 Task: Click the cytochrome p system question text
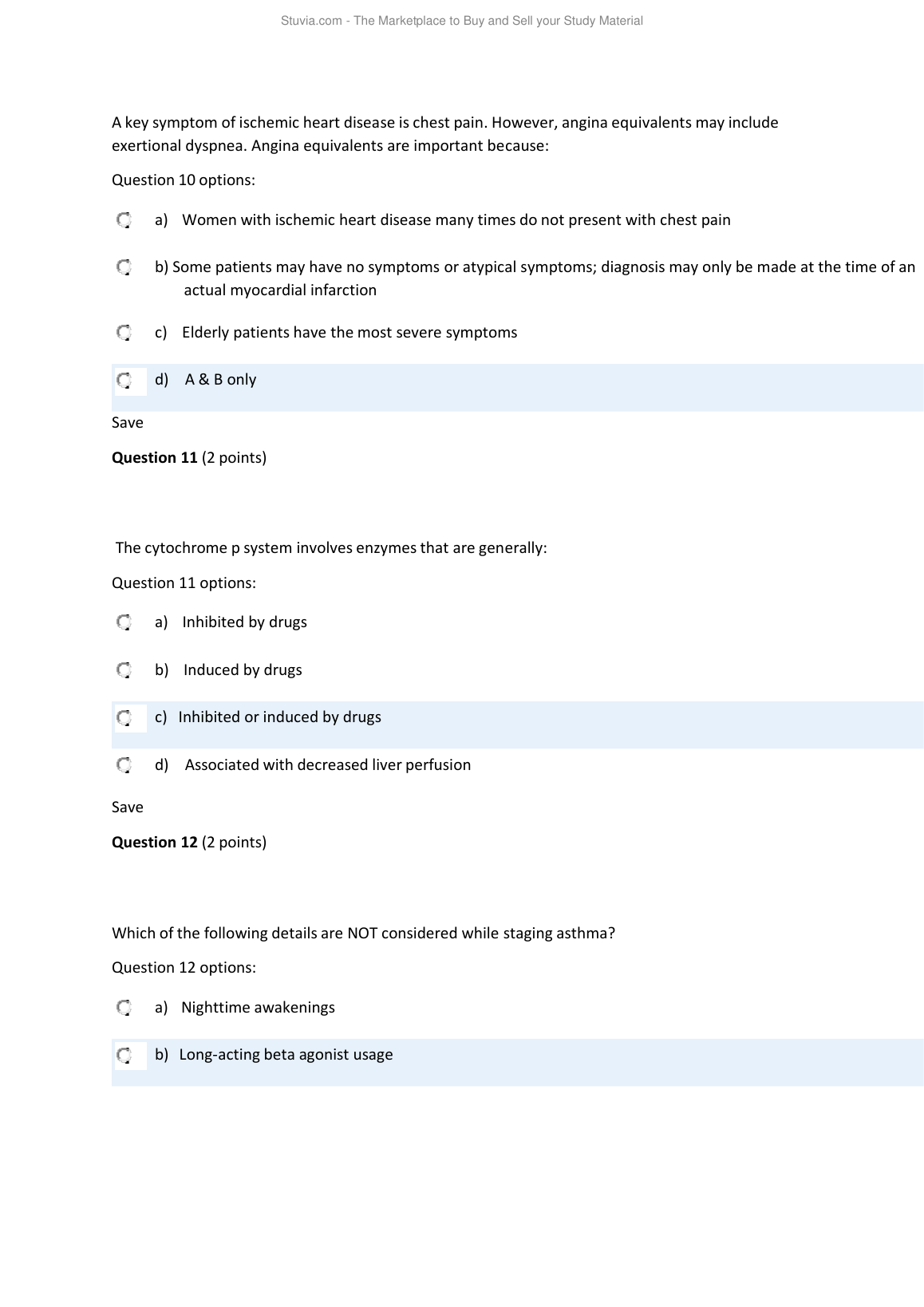tap(331, 548)
